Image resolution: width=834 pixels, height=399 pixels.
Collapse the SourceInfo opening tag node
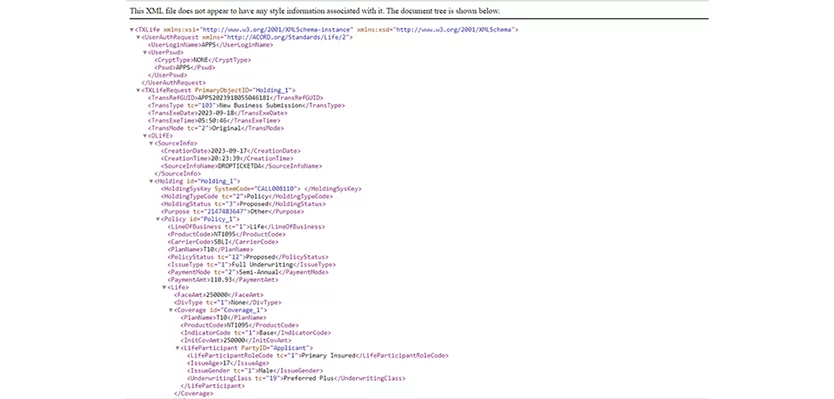[151, 144]
